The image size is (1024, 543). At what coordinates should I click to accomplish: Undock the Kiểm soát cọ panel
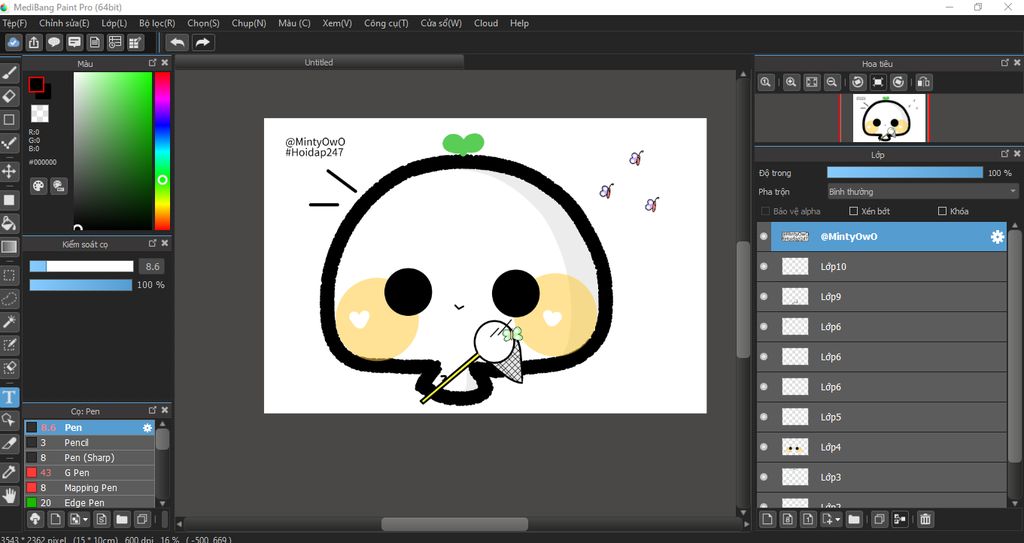tap(152, 243)
